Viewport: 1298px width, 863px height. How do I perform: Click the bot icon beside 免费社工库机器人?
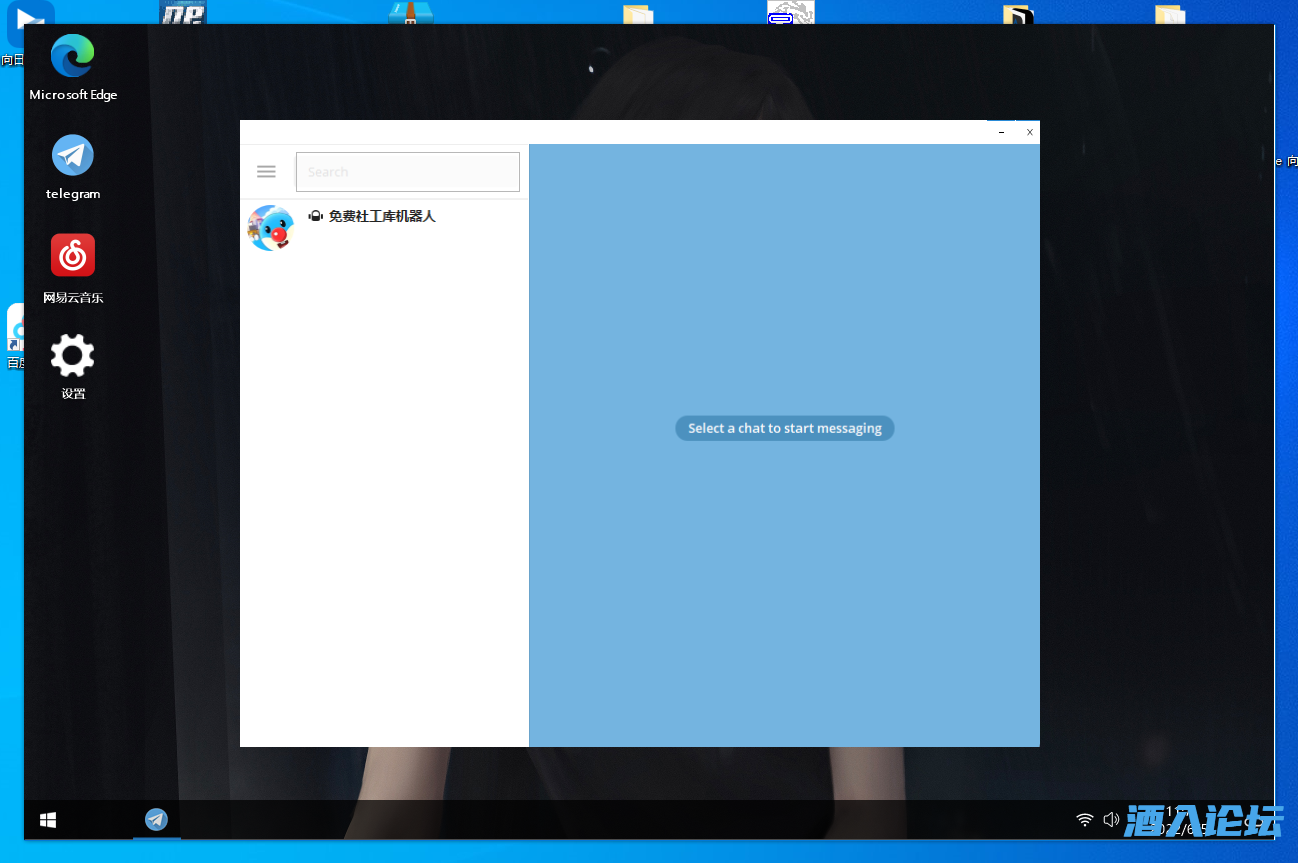tap(315, 216)
